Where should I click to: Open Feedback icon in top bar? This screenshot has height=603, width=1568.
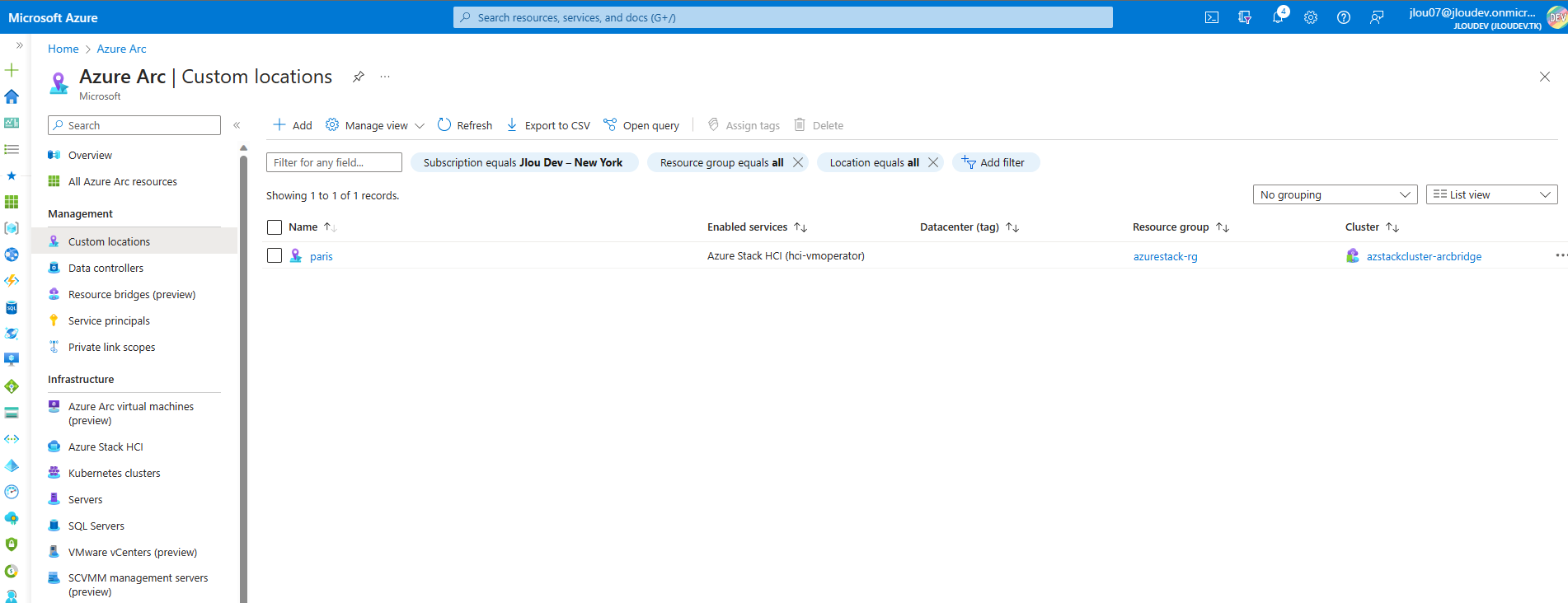tap(1377, 17)
